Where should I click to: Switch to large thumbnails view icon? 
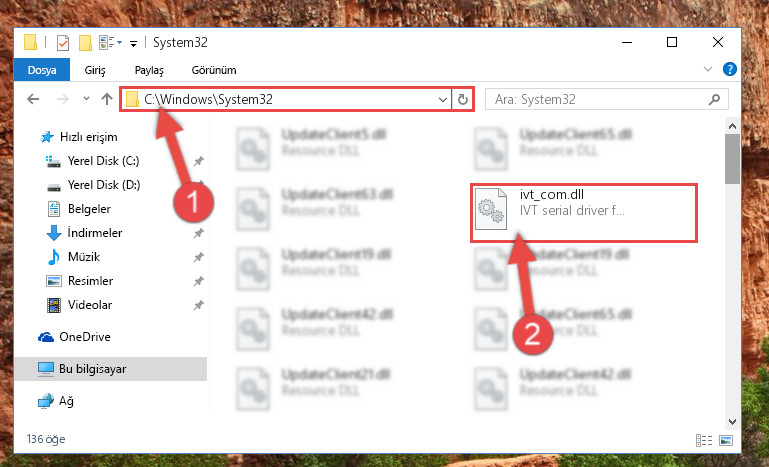click(x=726, y=440)
